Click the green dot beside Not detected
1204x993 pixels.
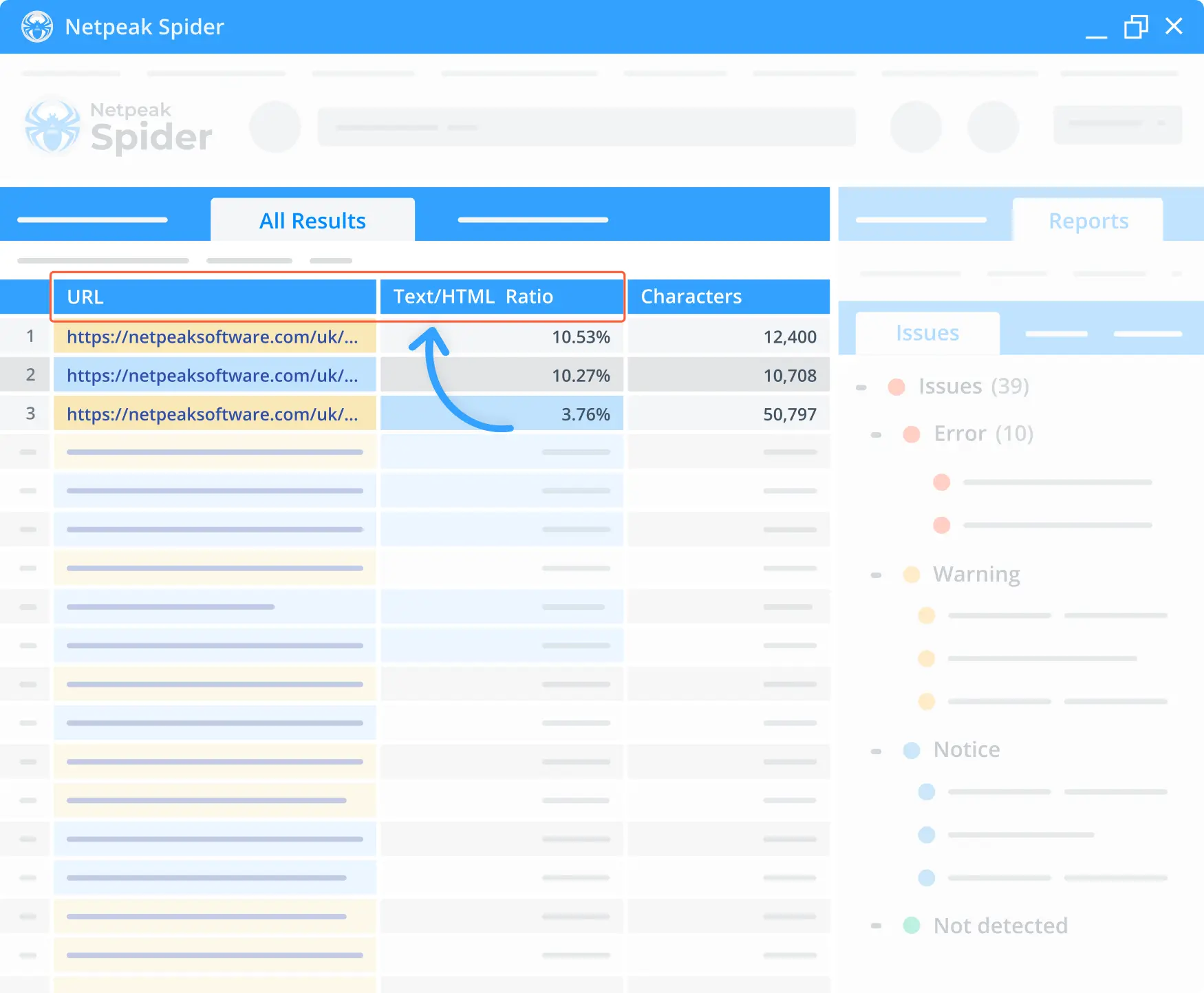(912, 926)
